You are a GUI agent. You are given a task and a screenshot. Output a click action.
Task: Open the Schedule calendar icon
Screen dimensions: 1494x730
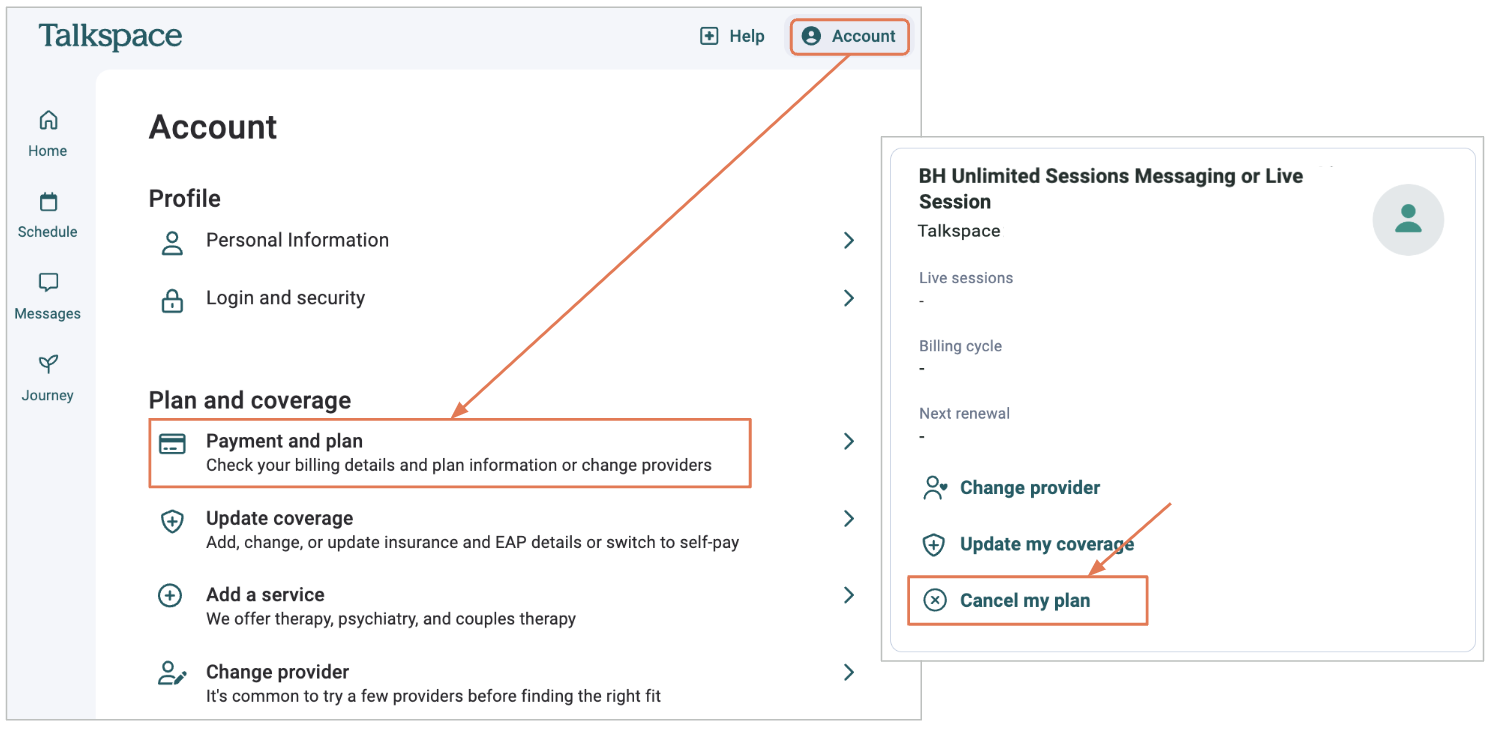[48, 202]
